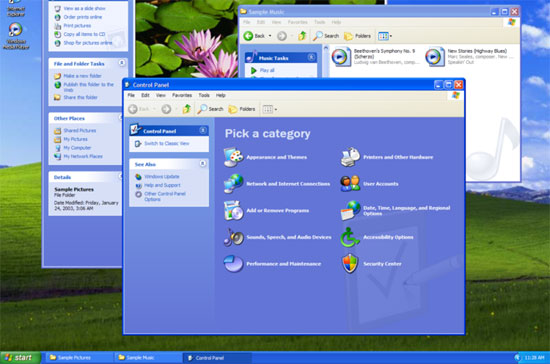Screen dimensions: 550x364
Task: Click Switch to Classic View link
Action: [167, 143]
